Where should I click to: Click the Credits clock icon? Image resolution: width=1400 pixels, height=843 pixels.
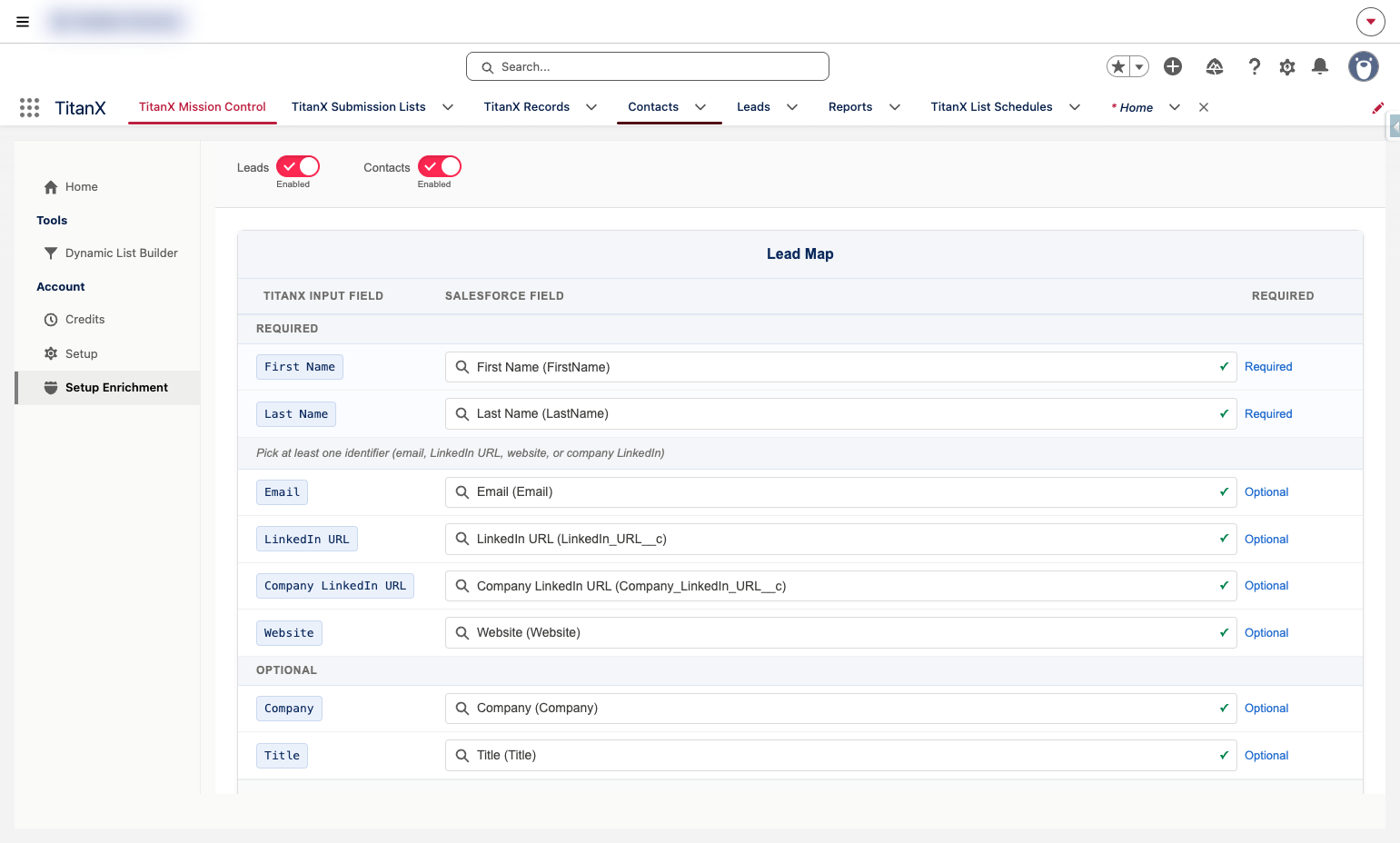51,320
